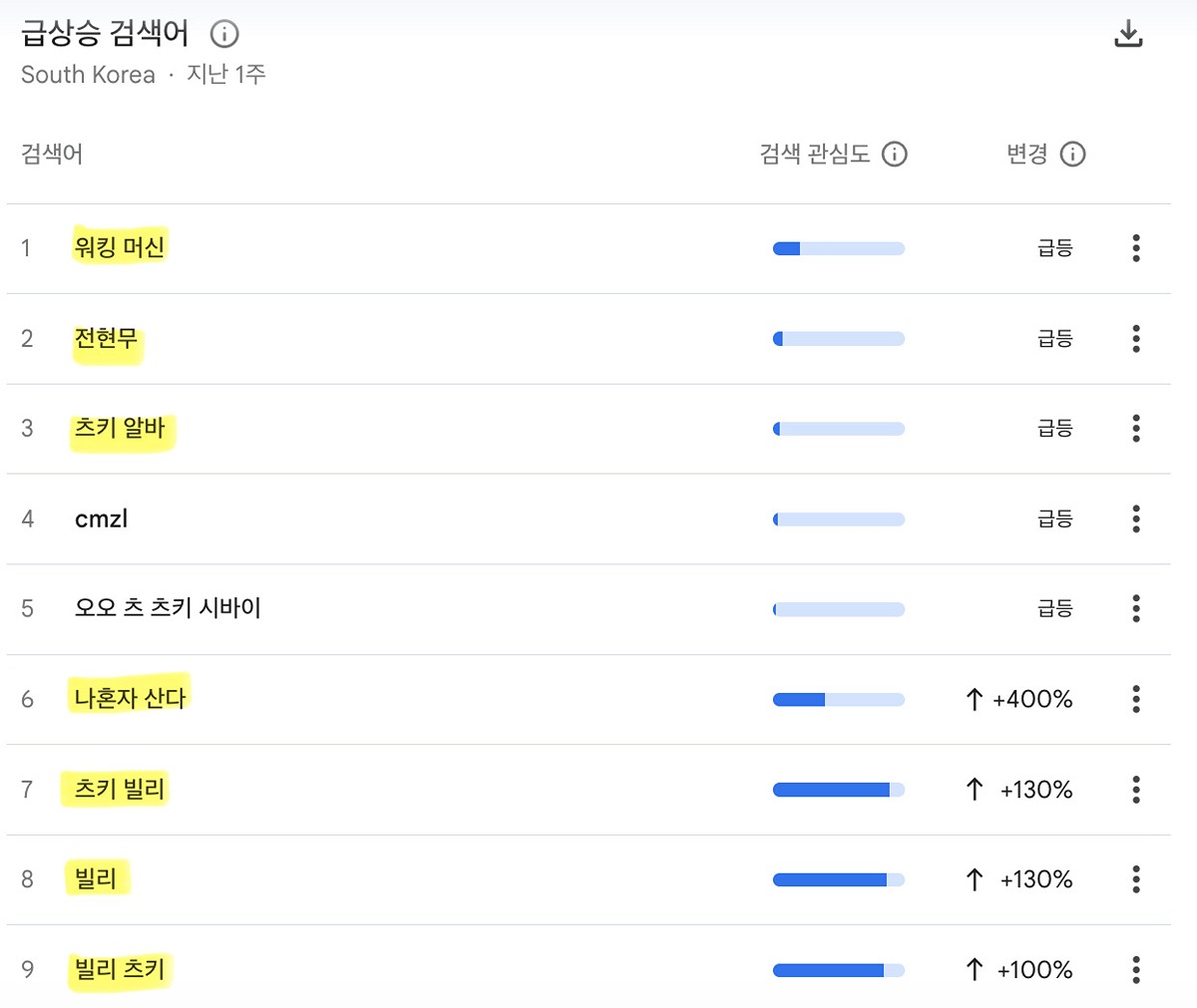Click info icon next to 검색 관심도

pyautogui.click(x=895, y=155)
